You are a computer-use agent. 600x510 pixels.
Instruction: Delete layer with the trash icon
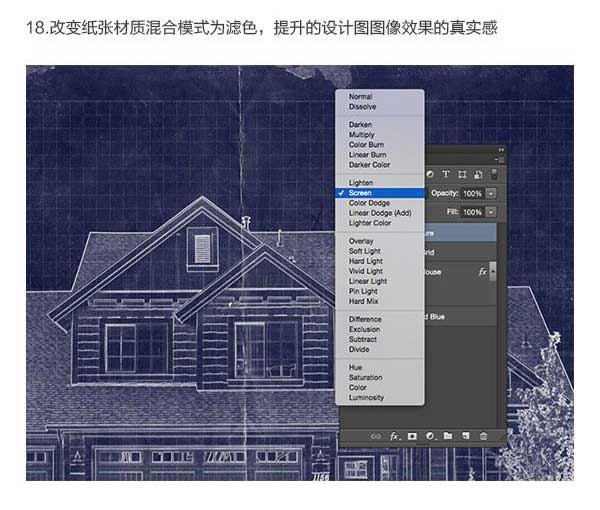(484, 436)
